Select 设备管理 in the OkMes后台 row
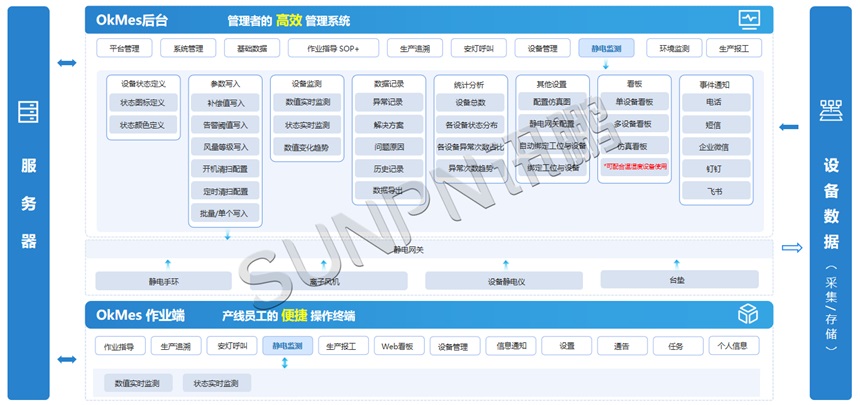Viewport: 860px width, 405px height. [x=543, y=48]
